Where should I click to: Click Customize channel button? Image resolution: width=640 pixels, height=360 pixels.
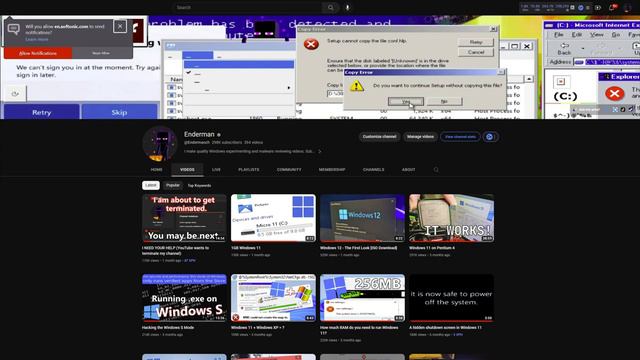coord(380,137)
